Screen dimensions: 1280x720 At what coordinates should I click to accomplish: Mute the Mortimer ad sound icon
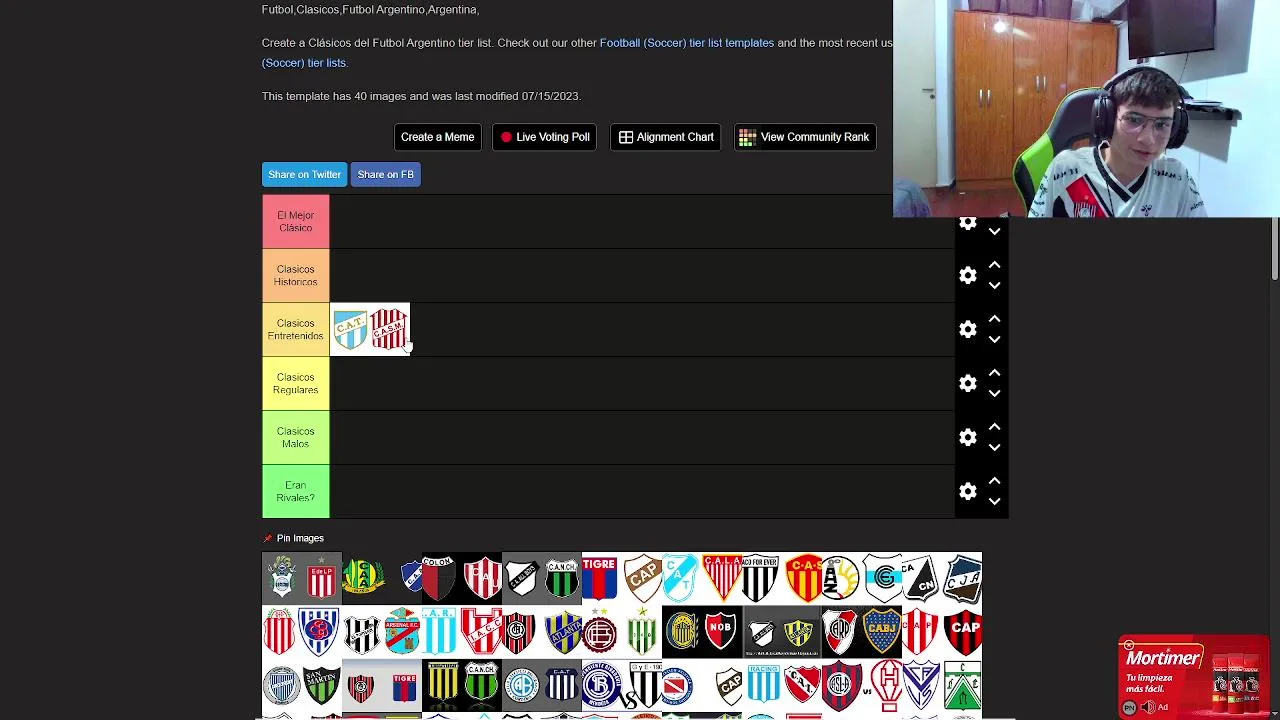point(1148,708)
